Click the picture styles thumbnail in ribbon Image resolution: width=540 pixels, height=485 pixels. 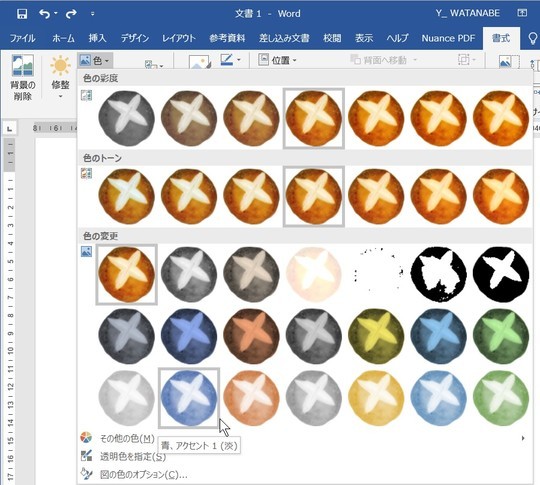click(x=199, y=62)
